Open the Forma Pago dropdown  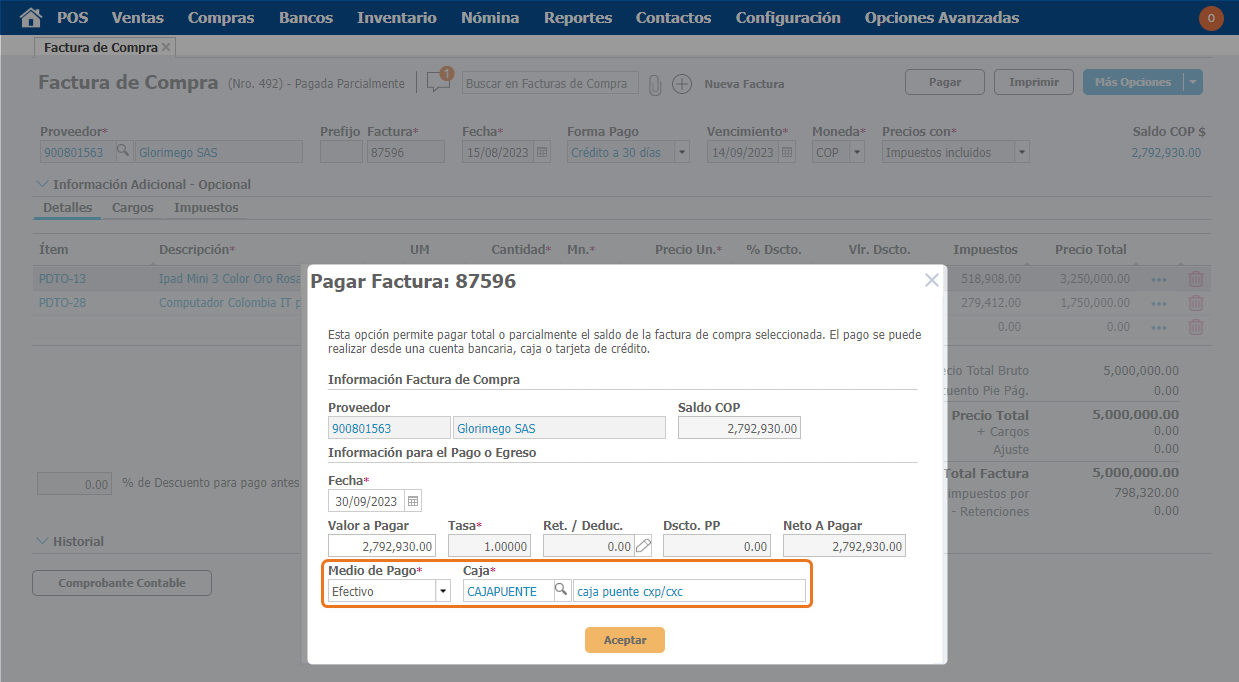[682, 152]
